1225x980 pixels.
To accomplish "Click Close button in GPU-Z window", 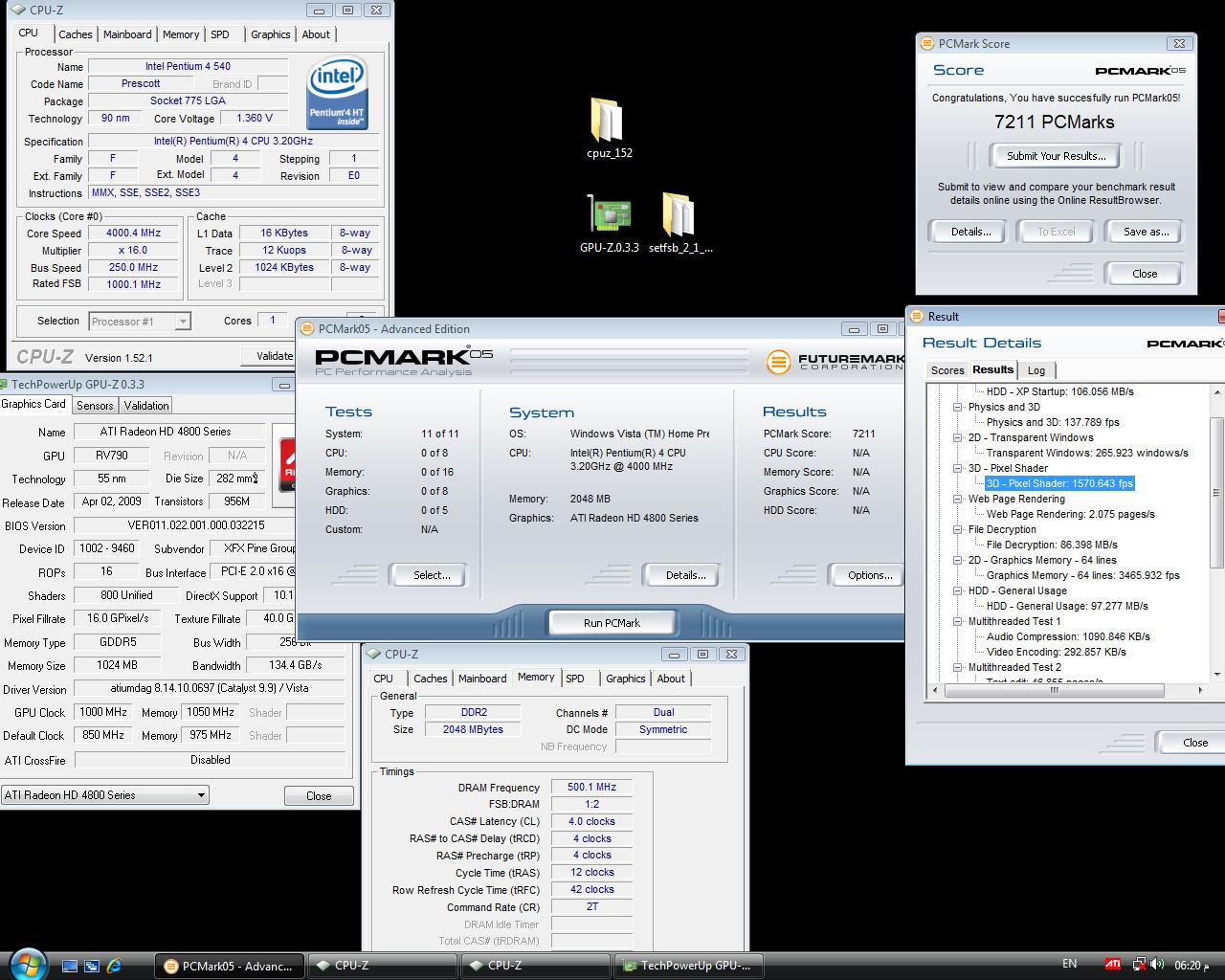I will point(319,795).
